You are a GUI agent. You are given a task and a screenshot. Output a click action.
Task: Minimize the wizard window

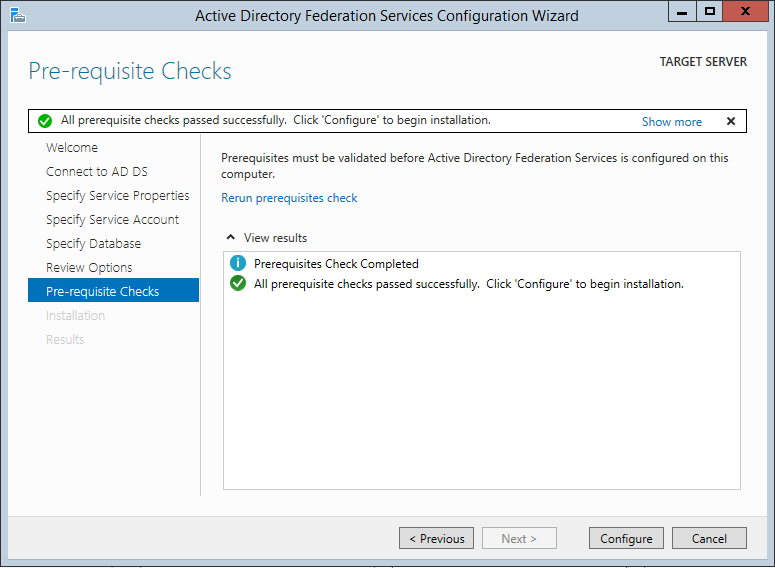tap(684, 13)
